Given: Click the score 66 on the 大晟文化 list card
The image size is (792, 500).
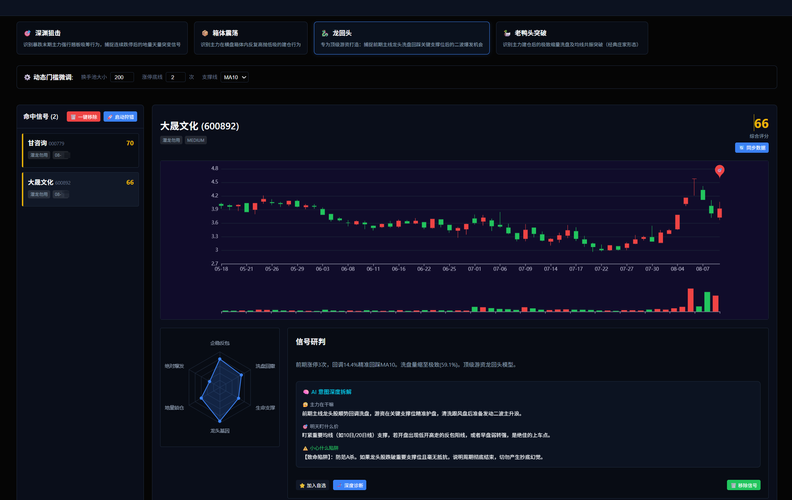Looking at the screenshot, I should (x=130, y=182).
